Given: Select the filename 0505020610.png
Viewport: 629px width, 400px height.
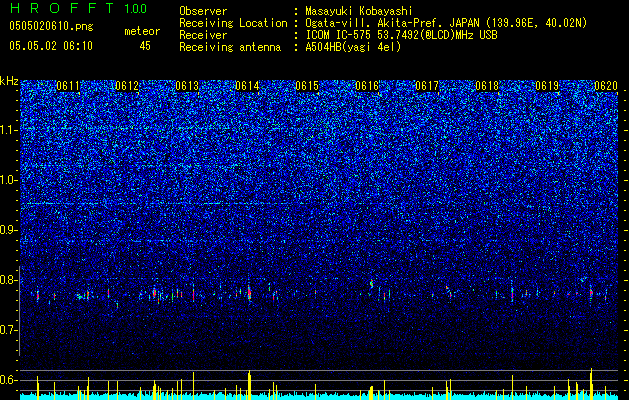Looking at the screenshot, I should pos(51,27).
